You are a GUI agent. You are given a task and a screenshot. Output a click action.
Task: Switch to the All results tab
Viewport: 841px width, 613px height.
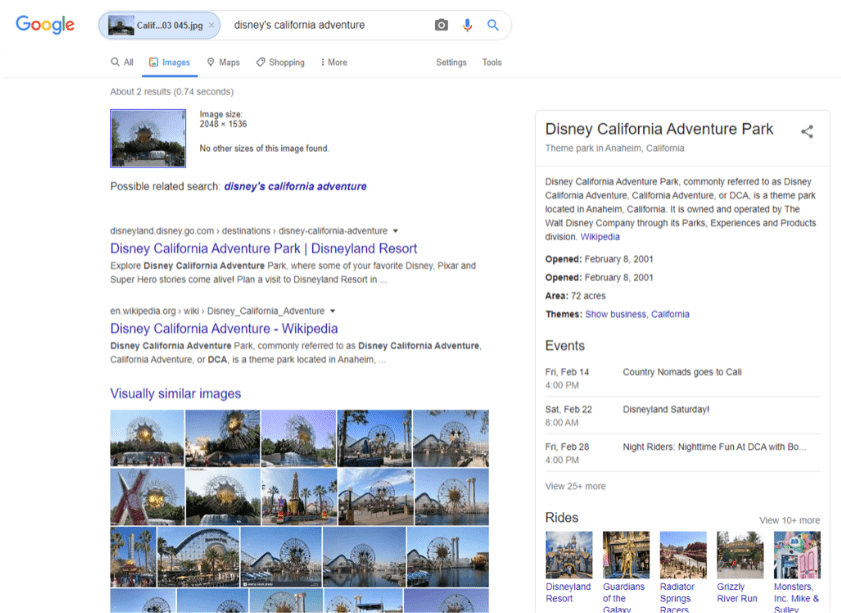(x=122, y=62)
